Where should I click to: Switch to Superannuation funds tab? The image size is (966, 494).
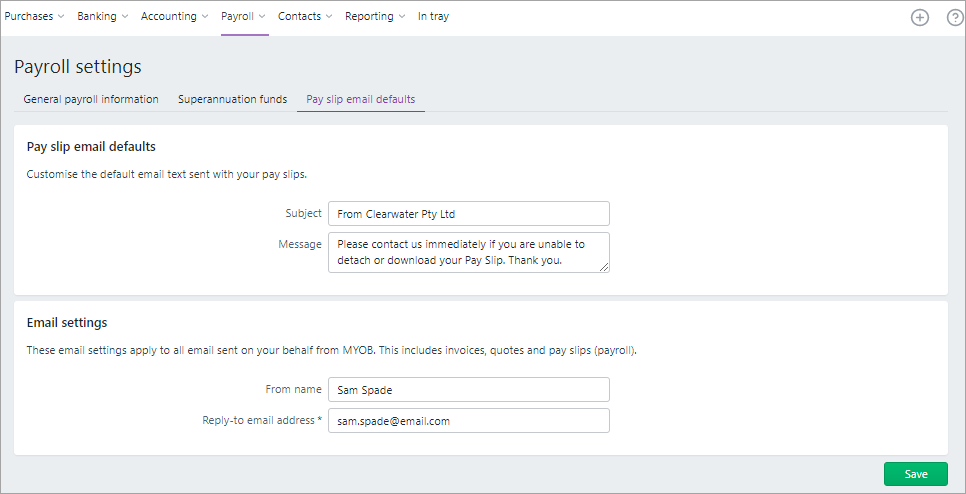(x=232, y=99)
